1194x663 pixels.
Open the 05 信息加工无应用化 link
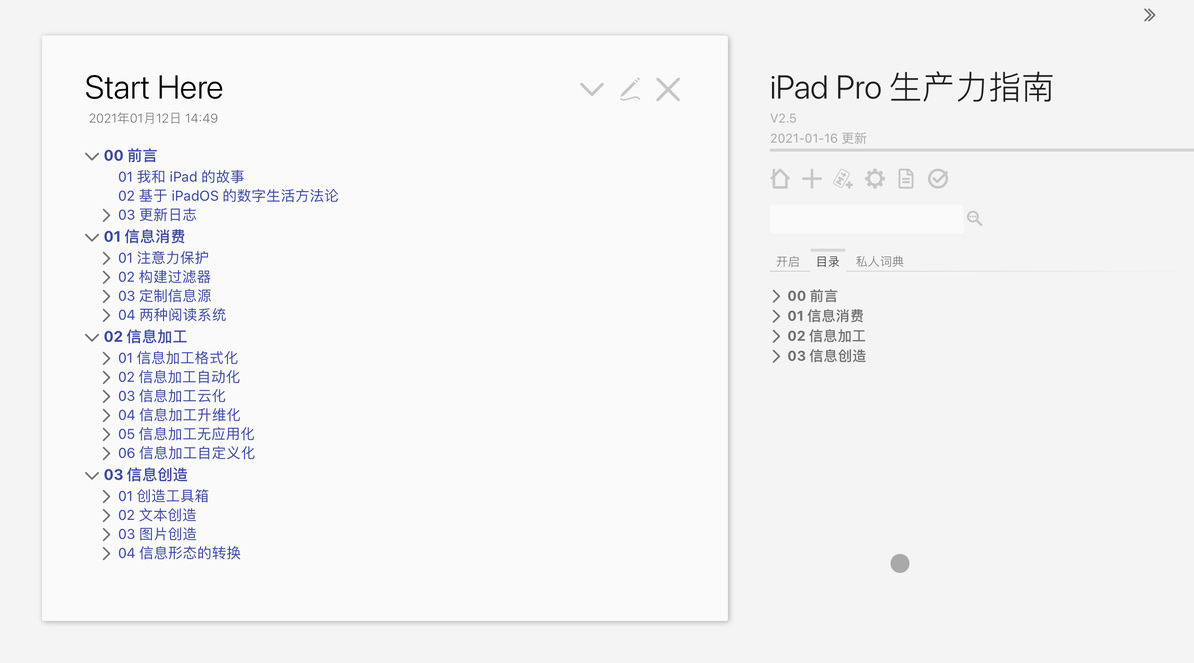[187, 434]
